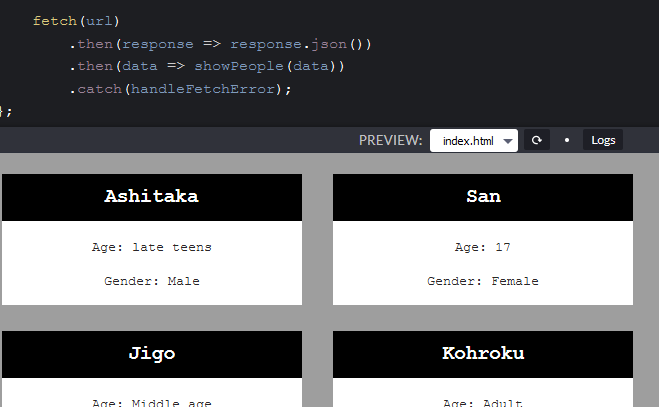Open the index.html preview file dropdown
This screenshot has height=407, width=659.
pyautogui.click(x=474, y=140)
